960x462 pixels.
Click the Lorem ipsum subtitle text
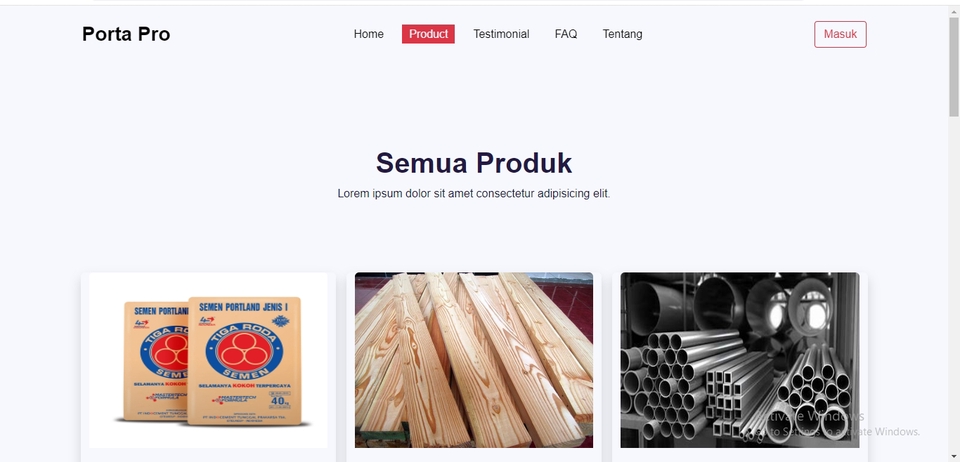[x=474, y=194]
